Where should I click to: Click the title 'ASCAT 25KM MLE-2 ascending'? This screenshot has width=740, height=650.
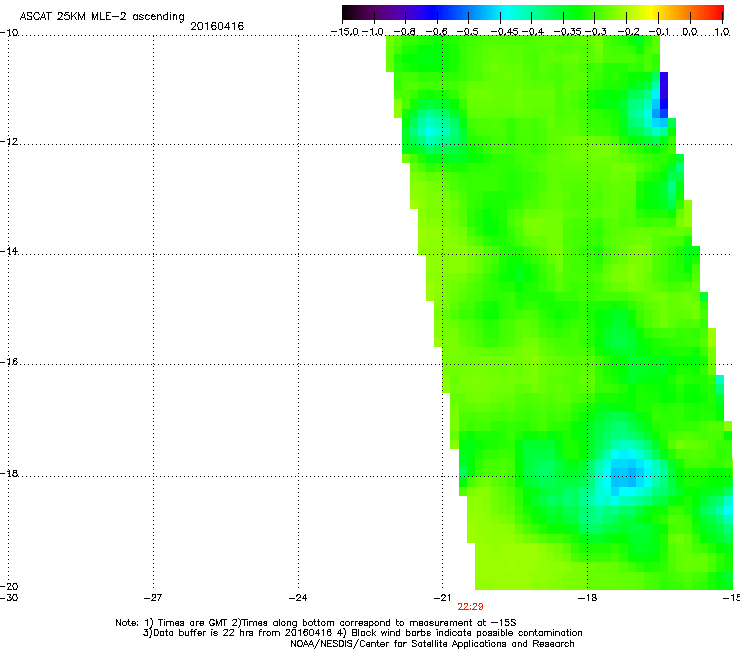click(x=102, y=16)
